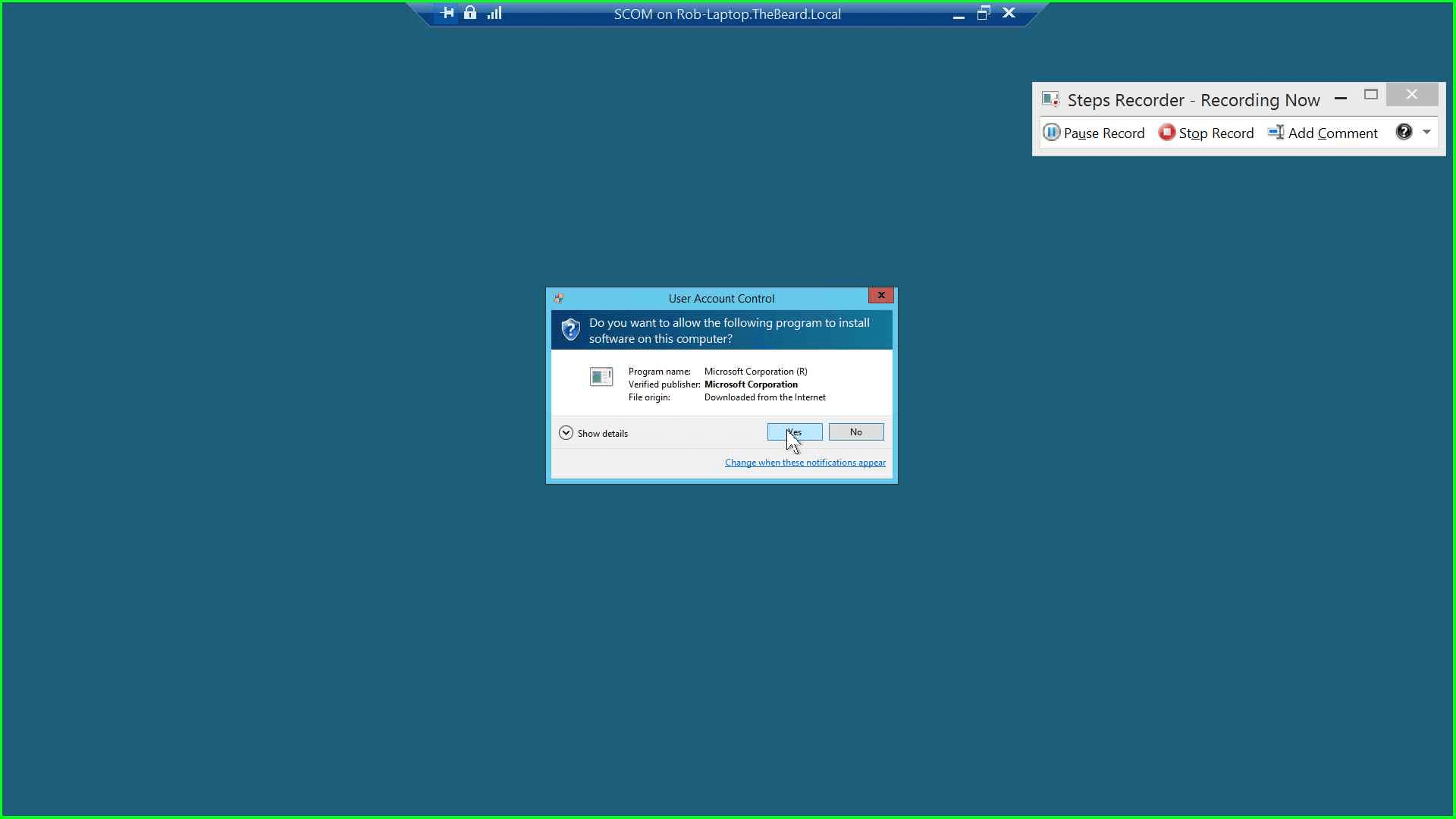This screenshot has width=1456, height=819.
Task: Close the User Account Control dialog
Action: 881,295
